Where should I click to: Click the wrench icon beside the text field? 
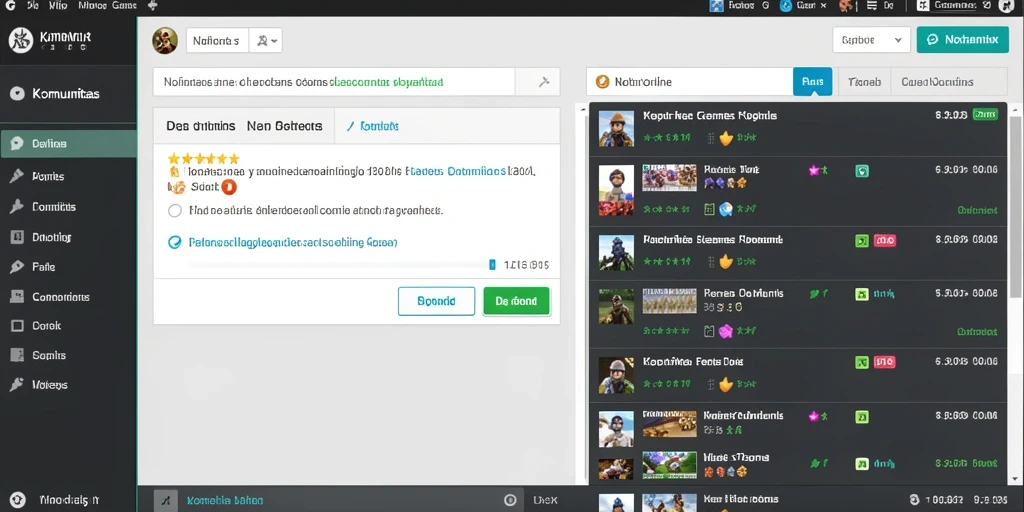tap(543, 82)
